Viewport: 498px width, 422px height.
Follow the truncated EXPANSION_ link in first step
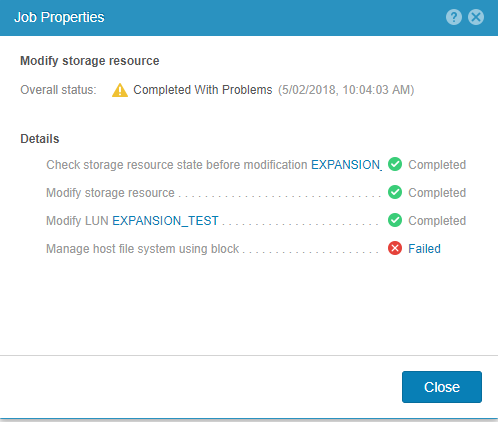click(347, 165)
